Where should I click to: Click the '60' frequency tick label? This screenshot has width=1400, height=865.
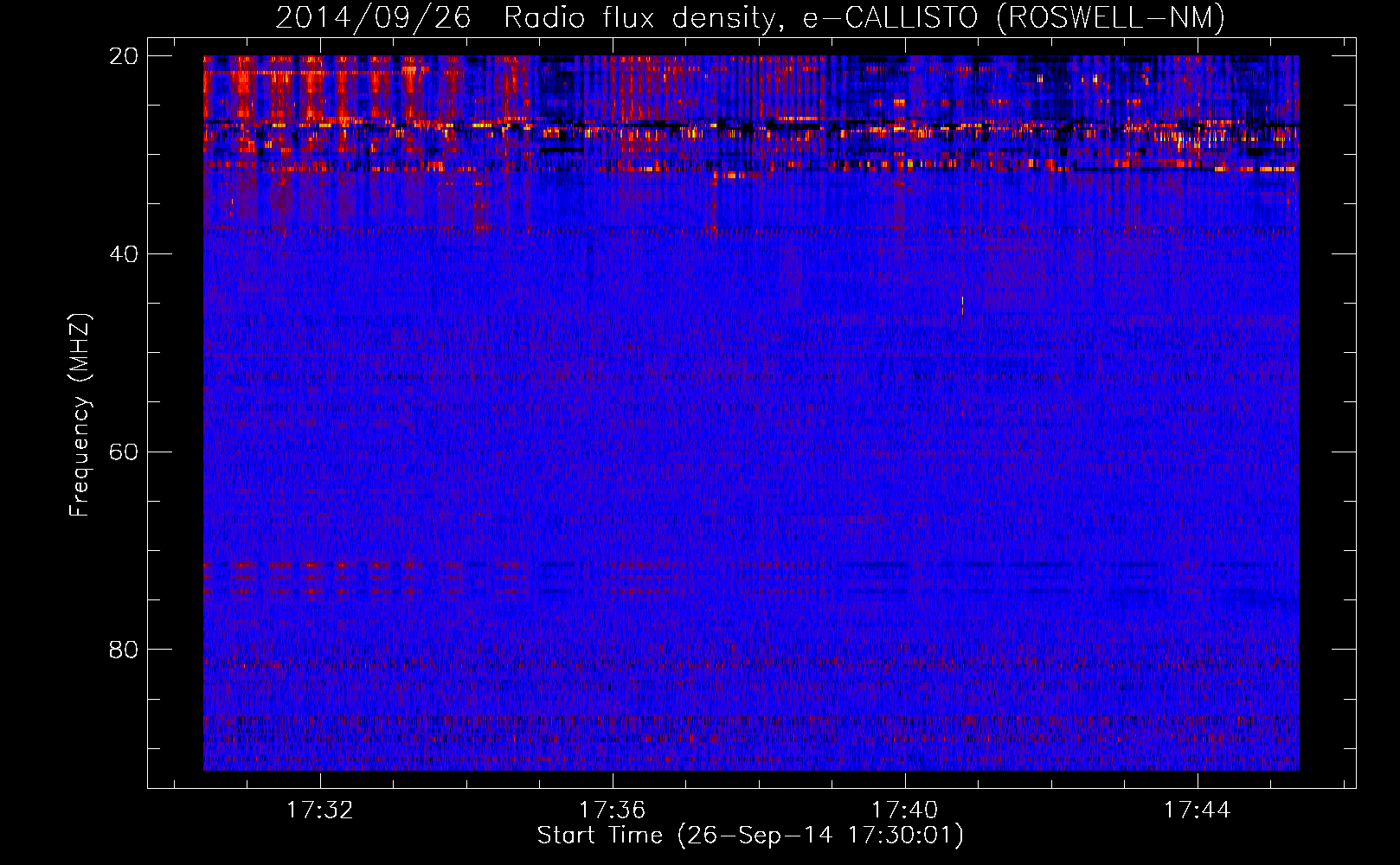[124, 452]
